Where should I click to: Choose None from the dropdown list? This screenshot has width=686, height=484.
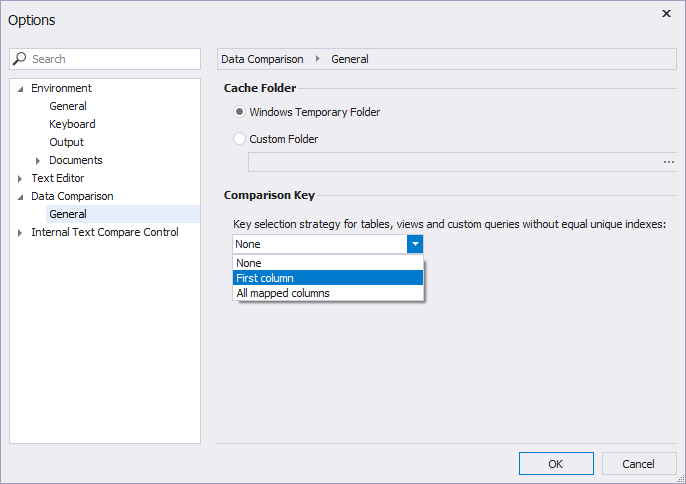(328, 263)
